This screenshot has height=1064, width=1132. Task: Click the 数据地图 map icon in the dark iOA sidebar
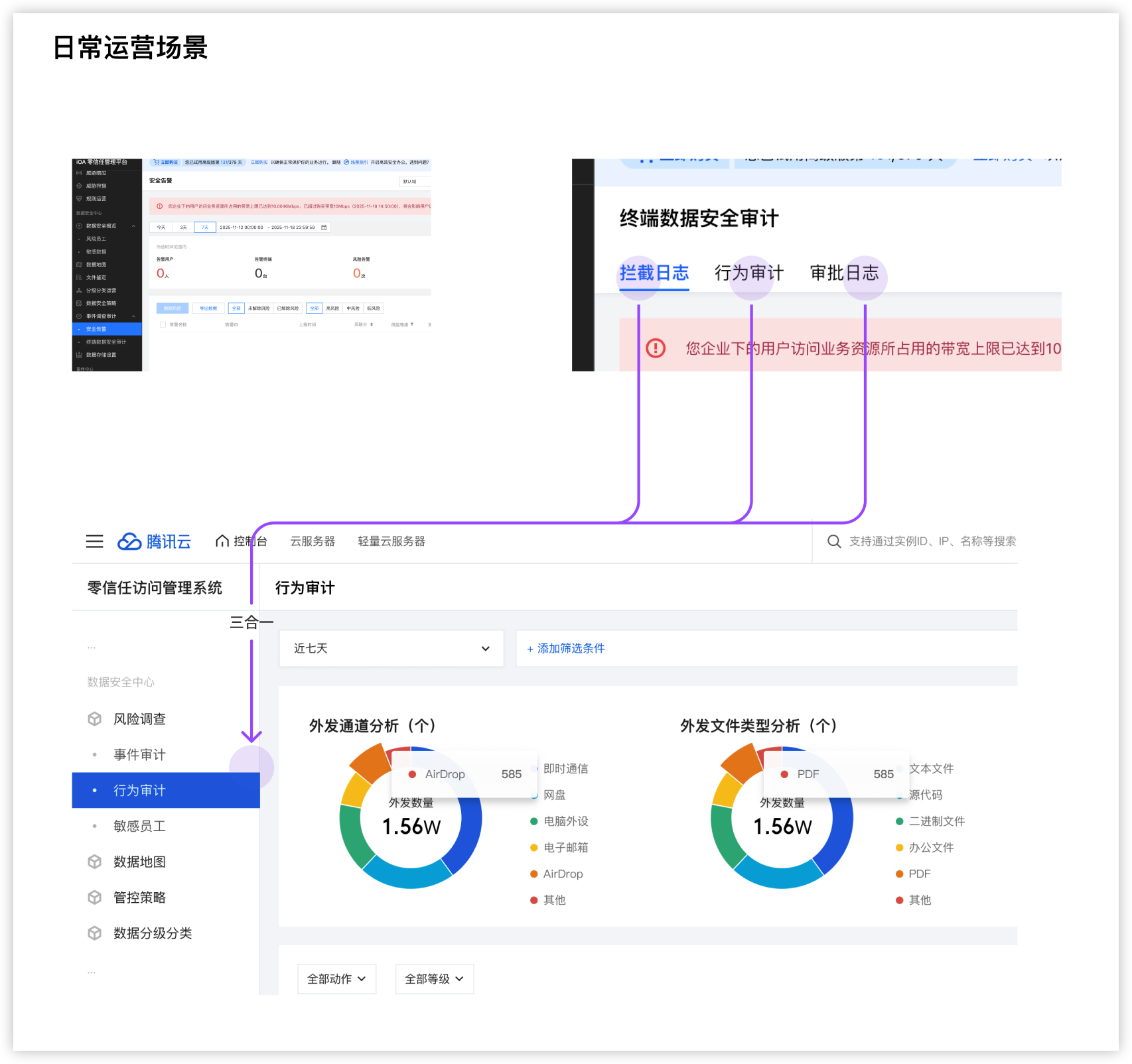[80, 265]
